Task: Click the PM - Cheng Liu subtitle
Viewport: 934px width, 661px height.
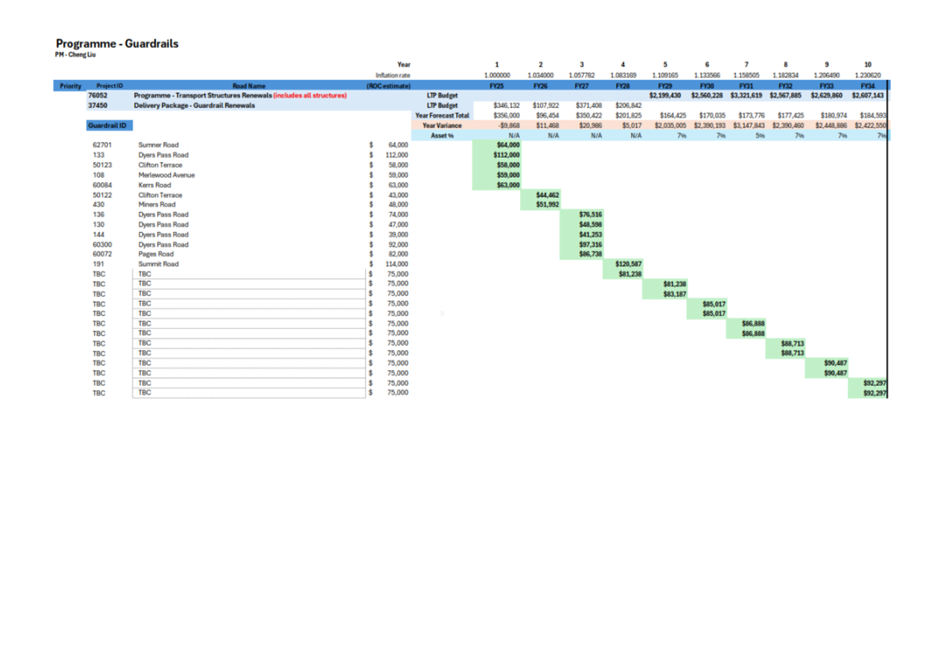Action: coord(76,54)
